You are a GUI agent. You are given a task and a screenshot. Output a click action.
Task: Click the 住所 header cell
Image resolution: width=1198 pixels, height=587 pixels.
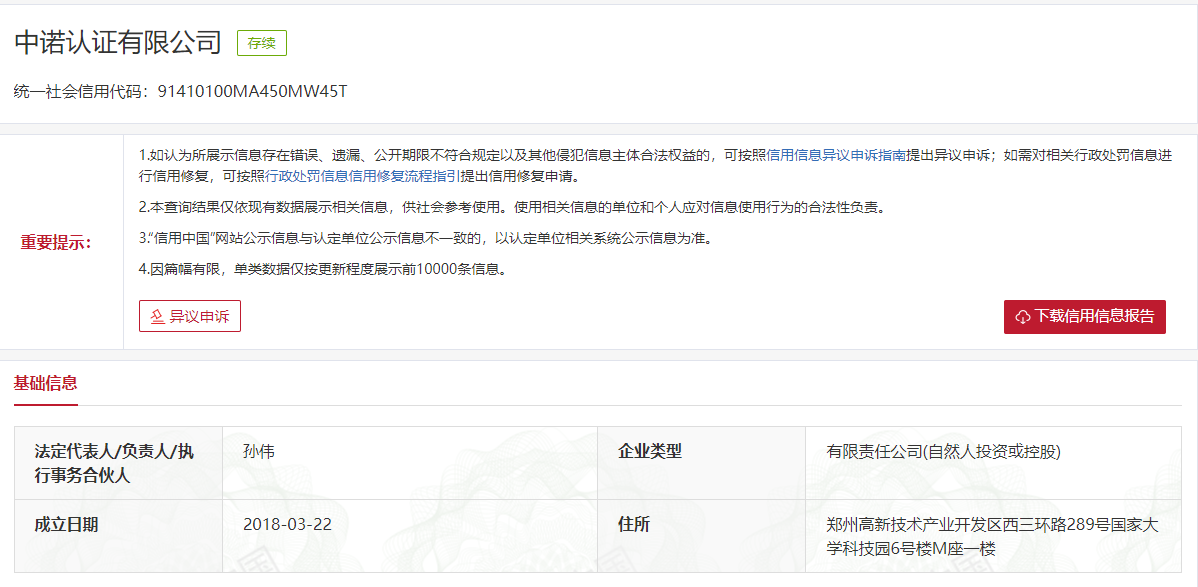634,525
